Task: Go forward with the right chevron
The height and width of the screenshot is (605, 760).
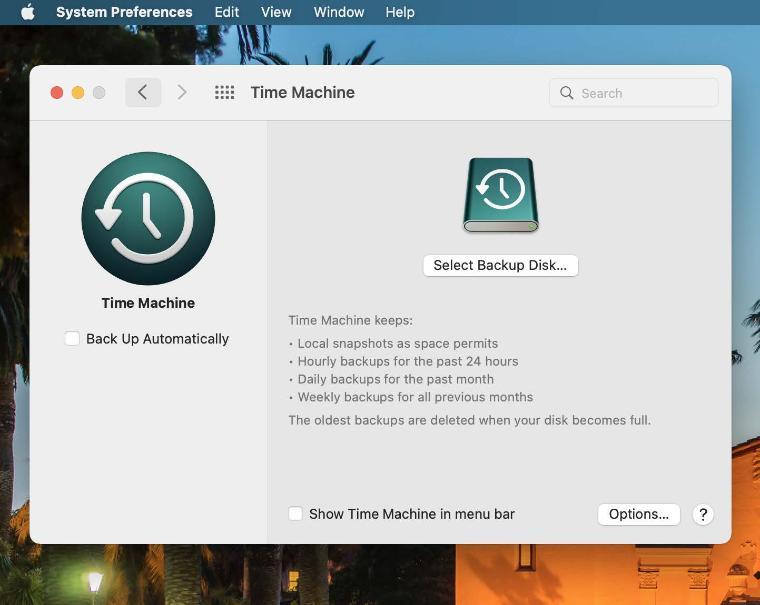Action: (182, 92)
